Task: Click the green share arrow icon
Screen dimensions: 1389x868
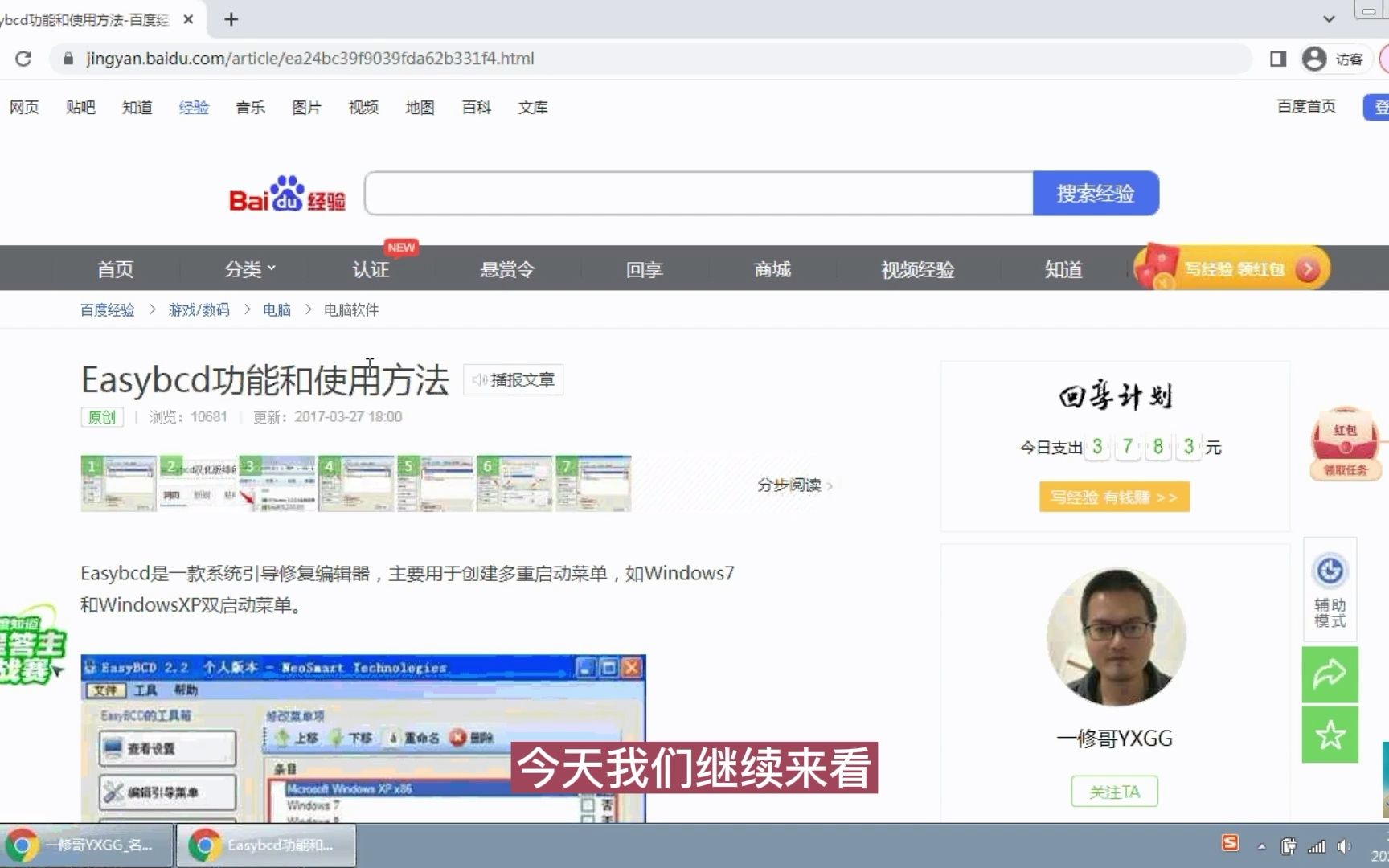Action: click(x=1330, y=674)
